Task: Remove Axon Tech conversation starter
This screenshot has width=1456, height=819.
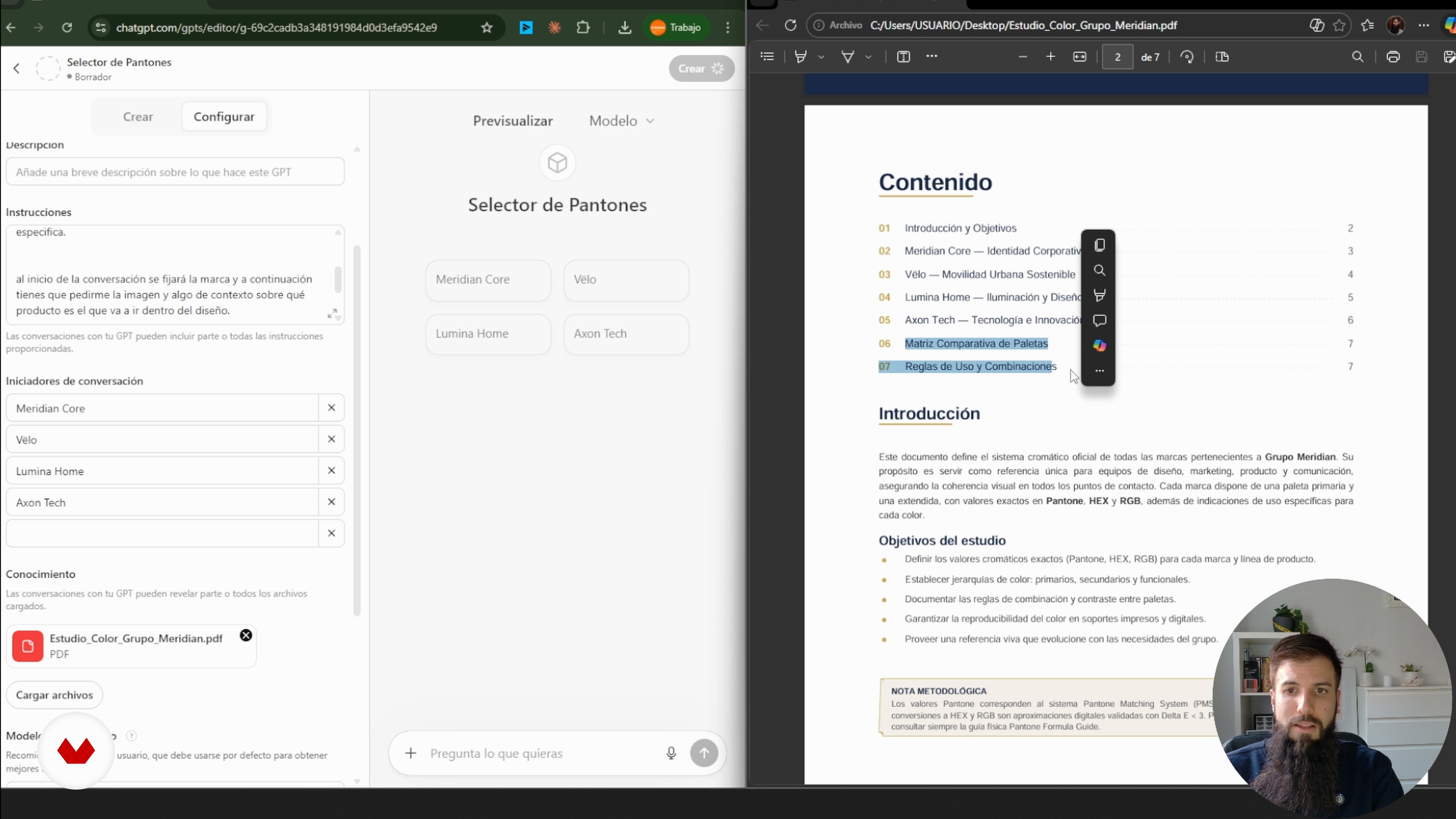Action: point(332,502)
